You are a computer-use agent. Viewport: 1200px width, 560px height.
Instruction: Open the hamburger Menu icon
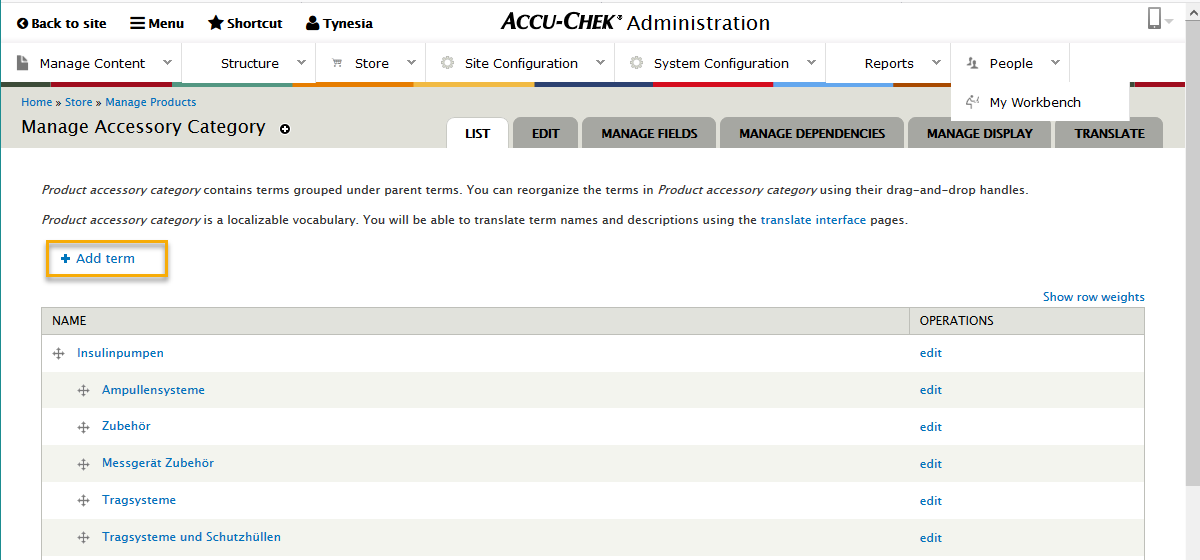coord(138,23)
